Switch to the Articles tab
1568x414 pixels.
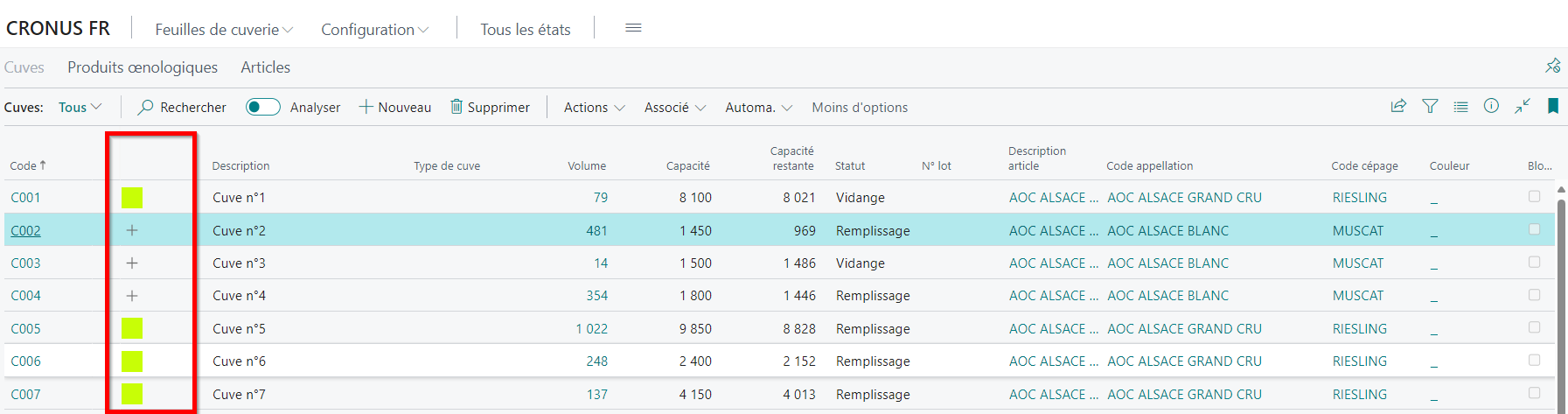(x=266, y=67)
